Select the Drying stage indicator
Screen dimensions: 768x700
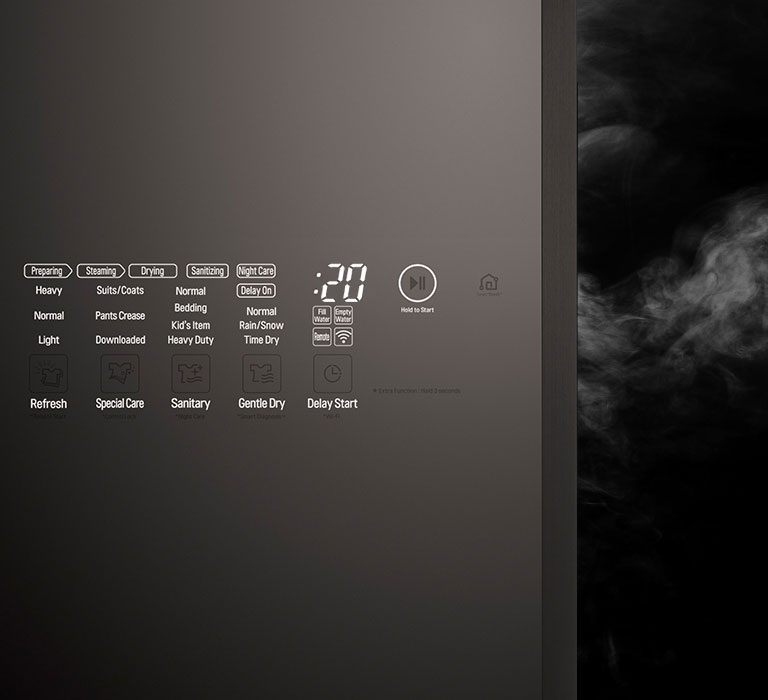153,271
